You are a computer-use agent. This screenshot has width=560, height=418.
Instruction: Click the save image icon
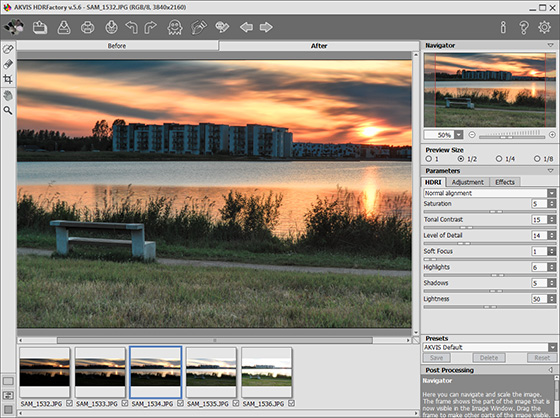pos(64,27)
